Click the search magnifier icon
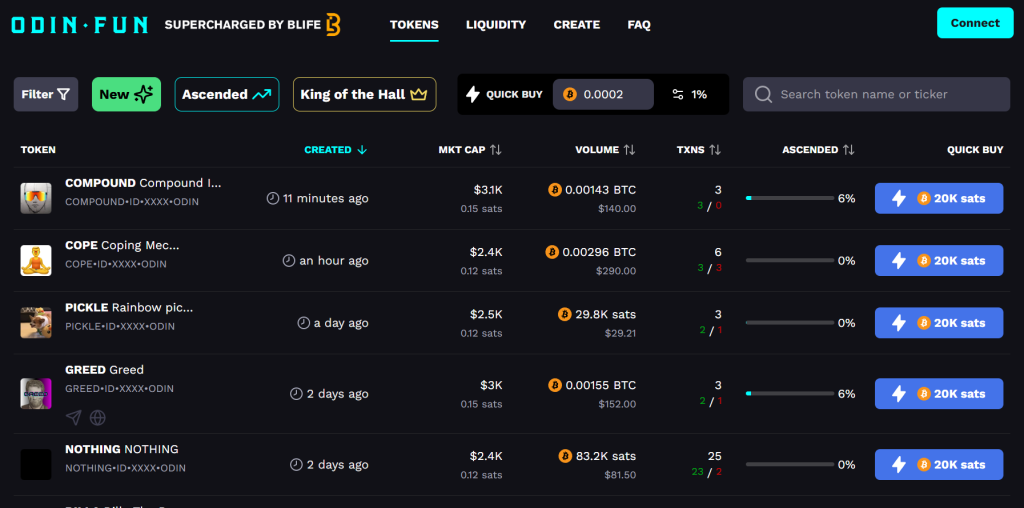 coord(763,95)
